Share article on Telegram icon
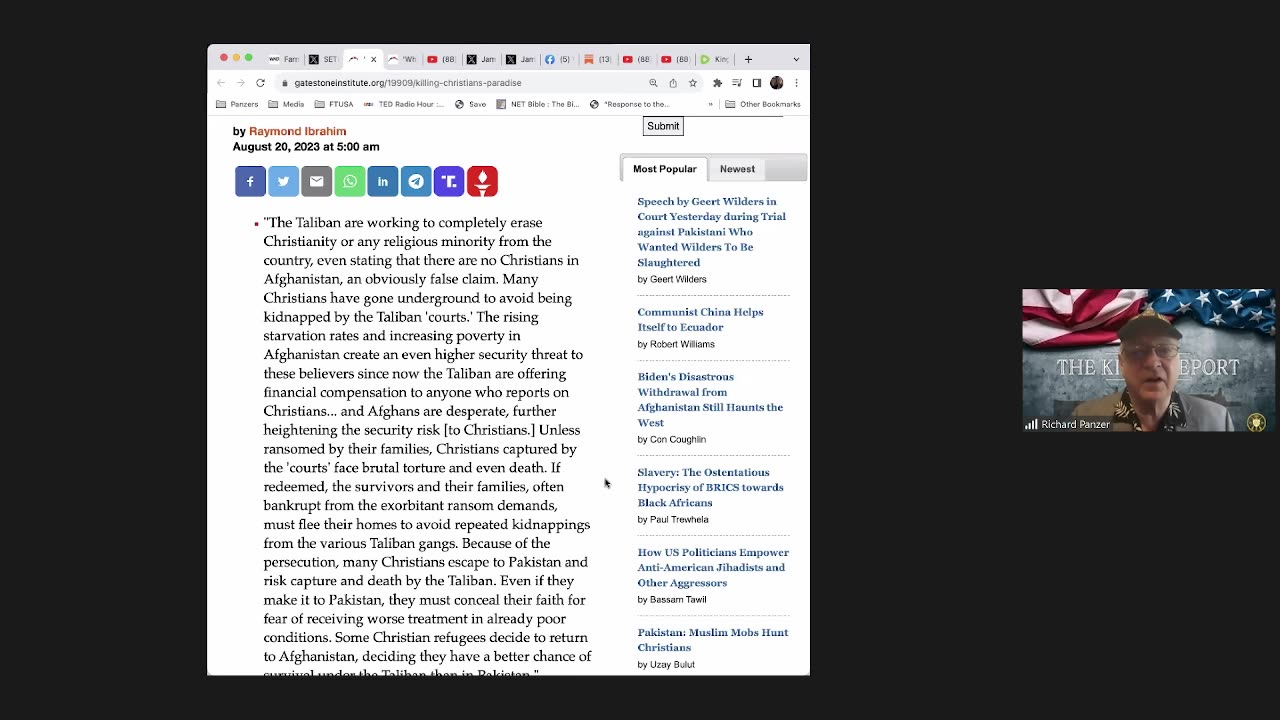 tap(415, 181)
